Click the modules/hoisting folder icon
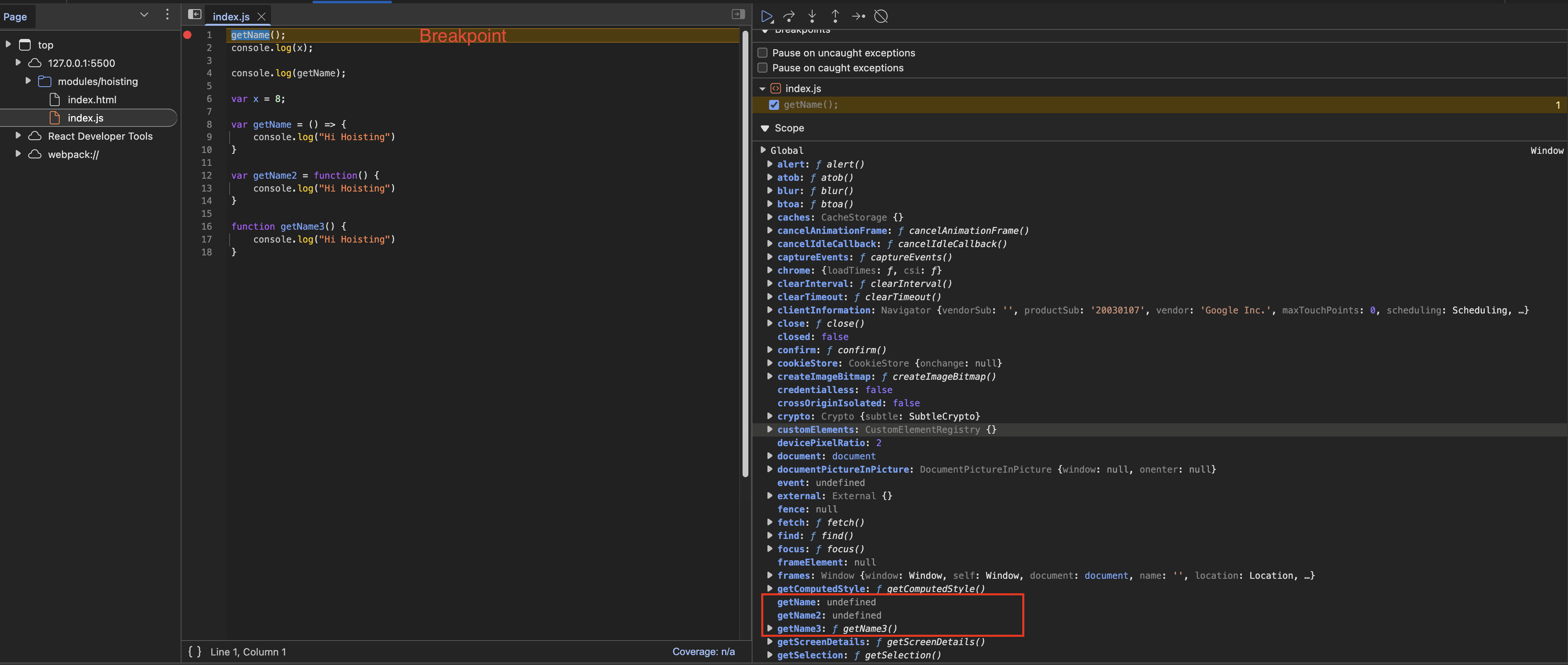The image size is (1568, 665). tap(45, 81)
